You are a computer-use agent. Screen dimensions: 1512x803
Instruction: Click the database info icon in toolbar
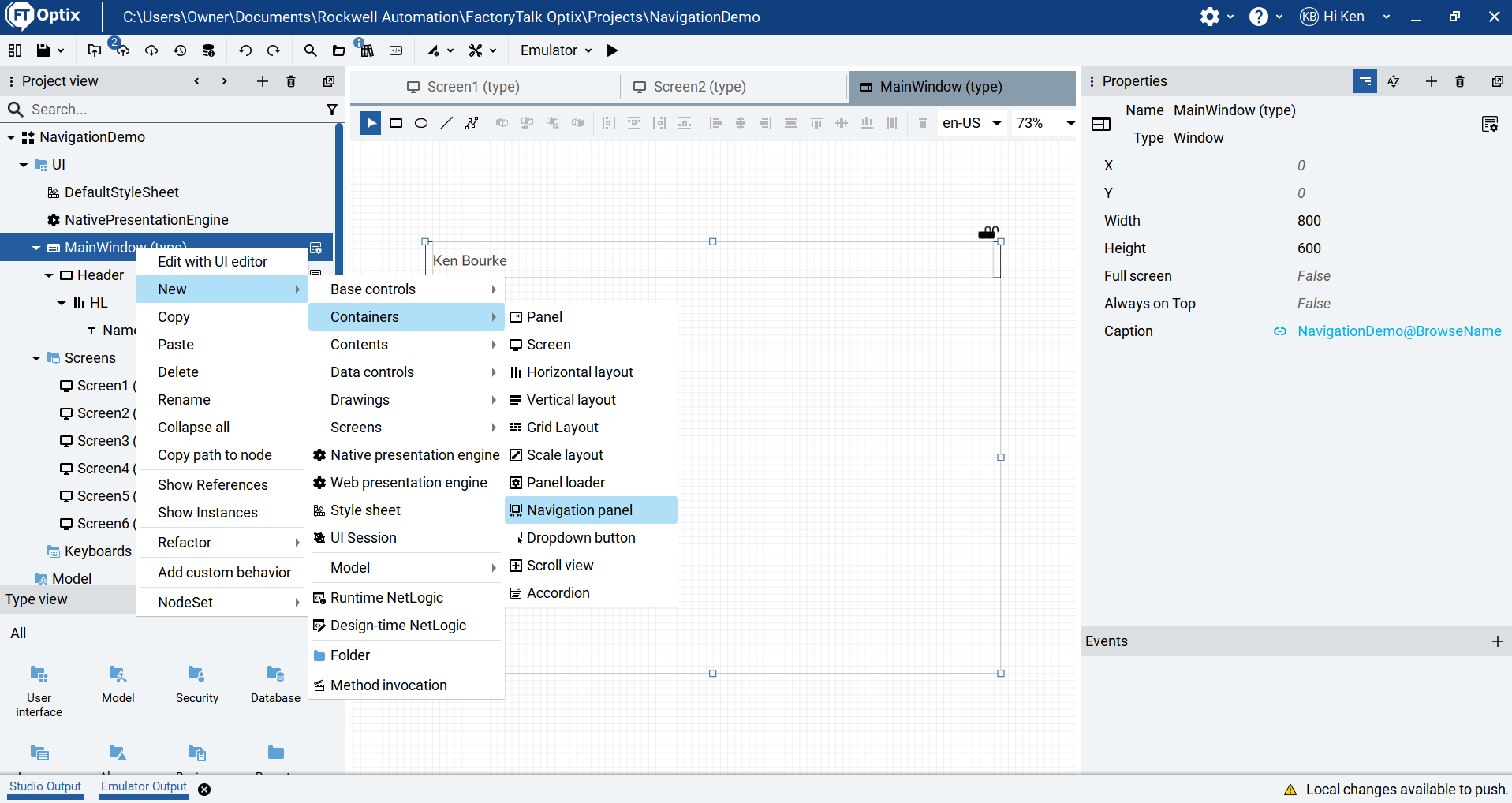click(x=208, y=50)
